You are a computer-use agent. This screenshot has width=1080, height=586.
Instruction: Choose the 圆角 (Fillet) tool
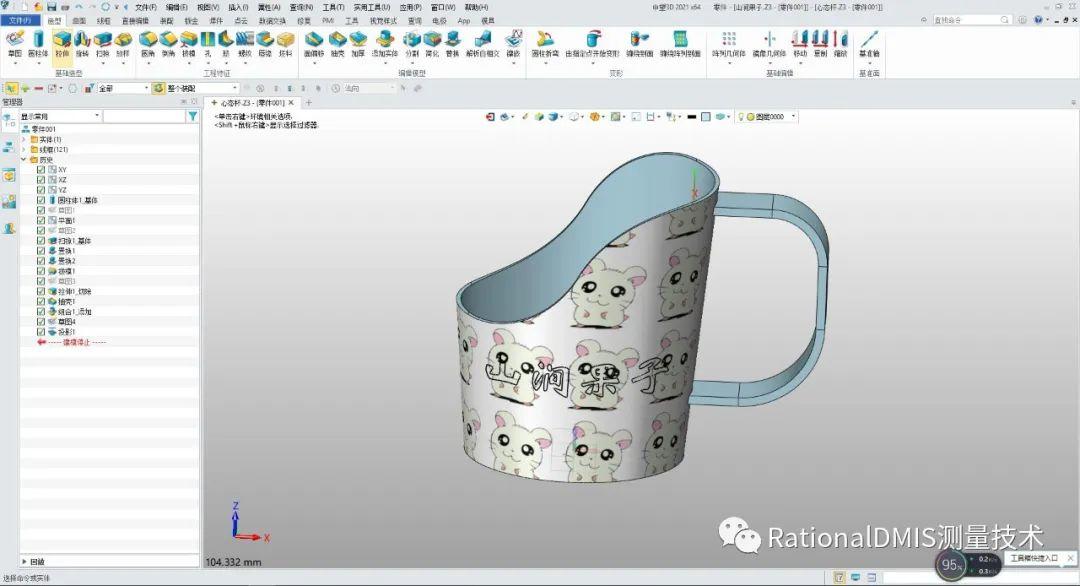coord(148,43)
